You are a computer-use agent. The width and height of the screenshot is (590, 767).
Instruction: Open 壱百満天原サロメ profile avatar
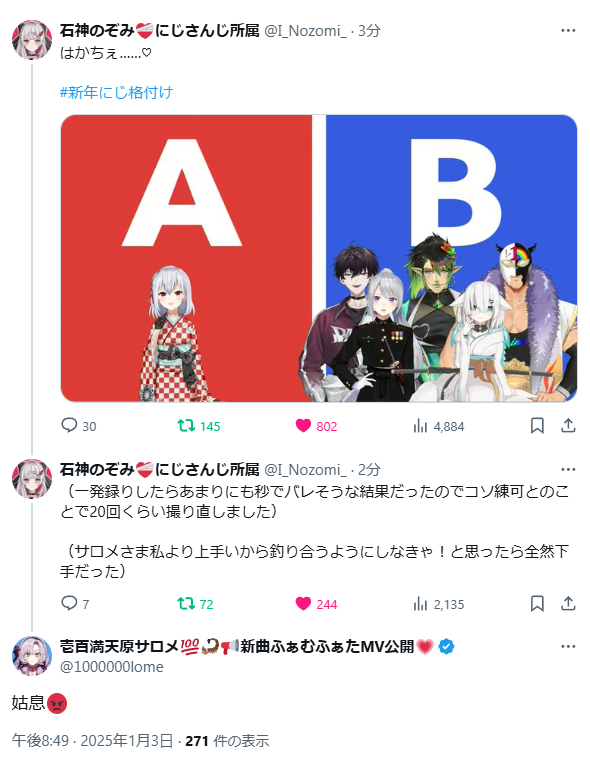pos(32,656)
